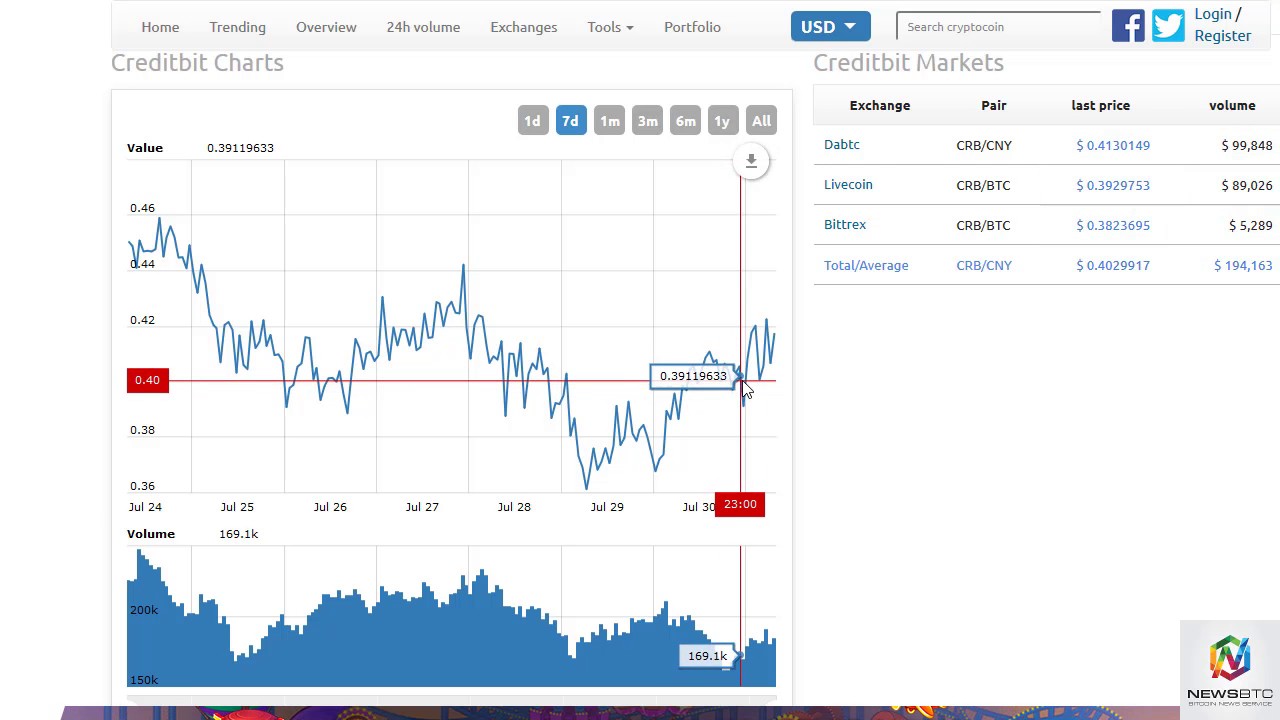Screen dimensions: 1280x720
Task: Click the 23:00 red time marker
Action: (x=740, y=504)
